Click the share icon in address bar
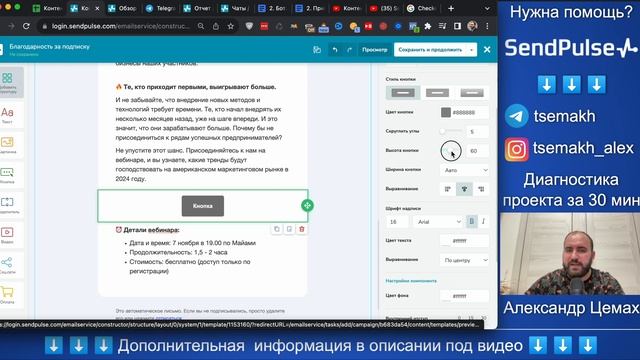Screen dimensions: 640x360 [216, 26]
